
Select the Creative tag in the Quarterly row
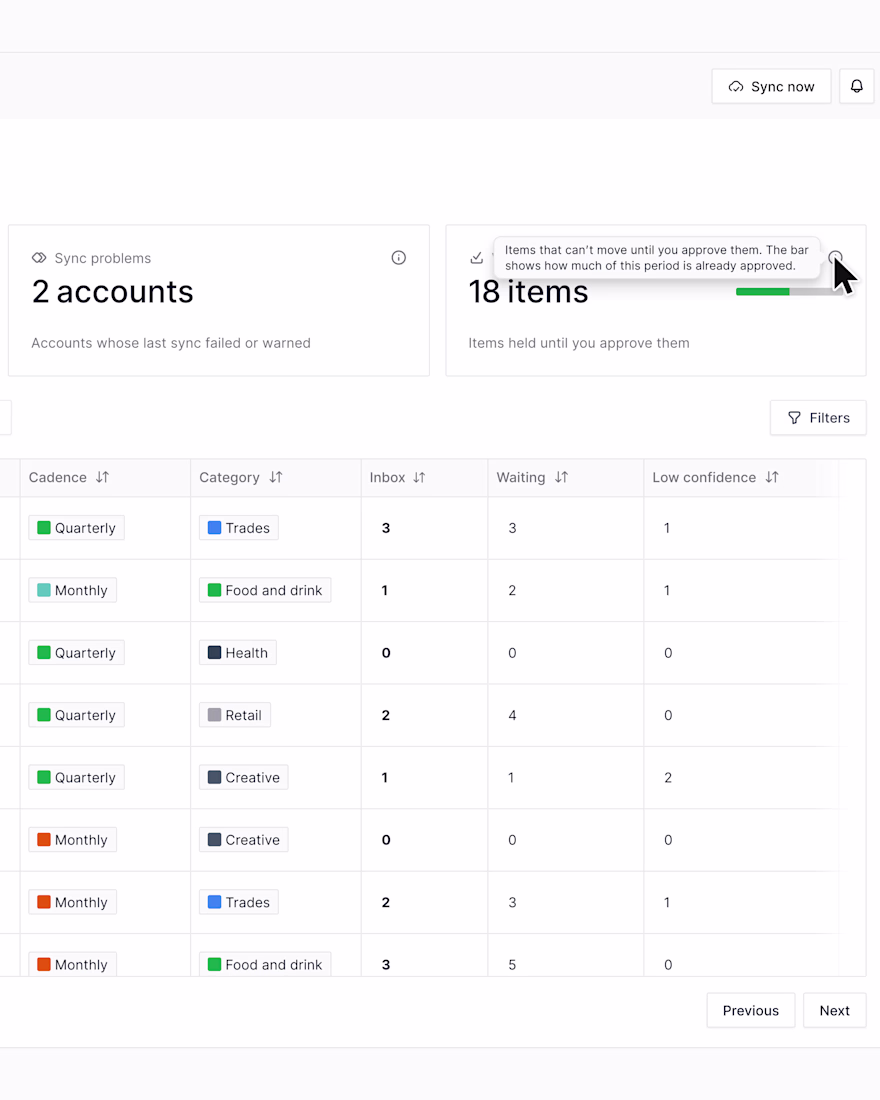(x=244, y=777)
